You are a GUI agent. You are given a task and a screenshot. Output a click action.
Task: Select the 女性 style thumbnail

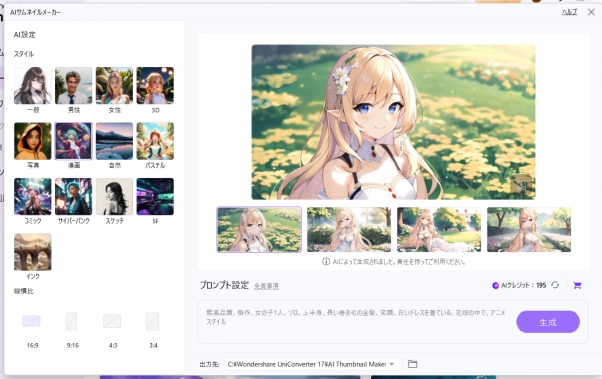[x=114, y=86]
